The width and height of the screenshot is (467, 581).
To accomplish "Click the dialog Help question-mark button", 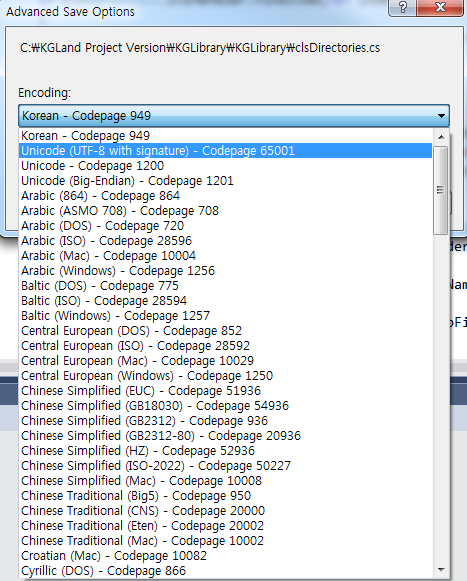I will tap(403, 7).
